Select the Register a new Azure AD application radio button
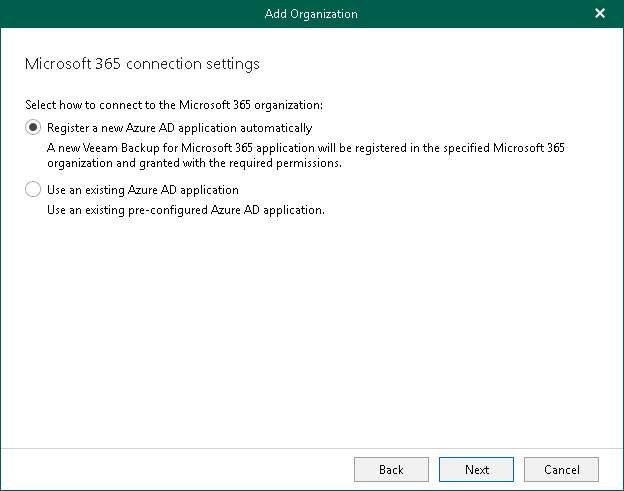This screenshot has width=624, height=491. click(34, 128)
